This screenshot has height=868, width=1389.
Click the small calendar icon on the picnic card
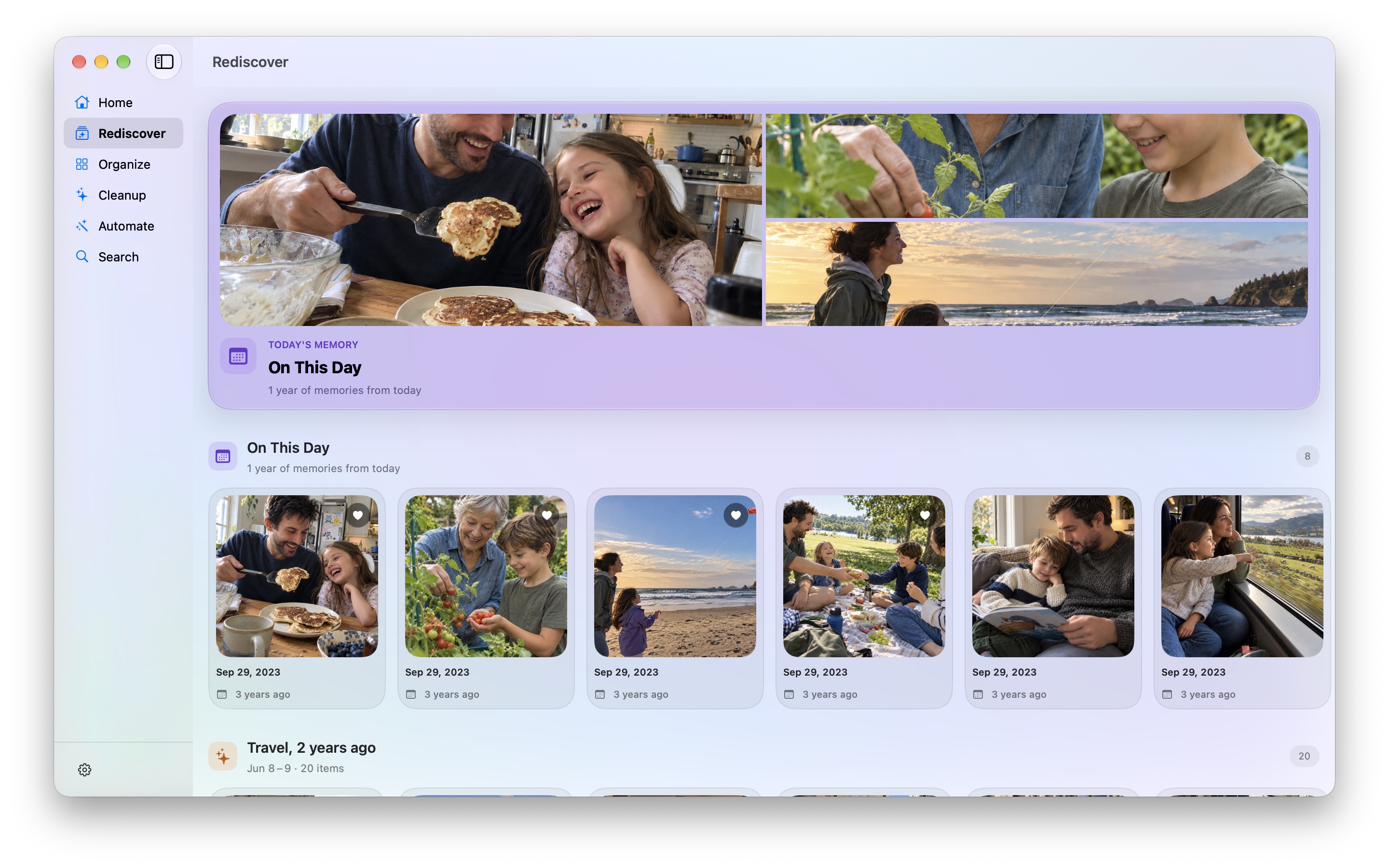[789, 694]
